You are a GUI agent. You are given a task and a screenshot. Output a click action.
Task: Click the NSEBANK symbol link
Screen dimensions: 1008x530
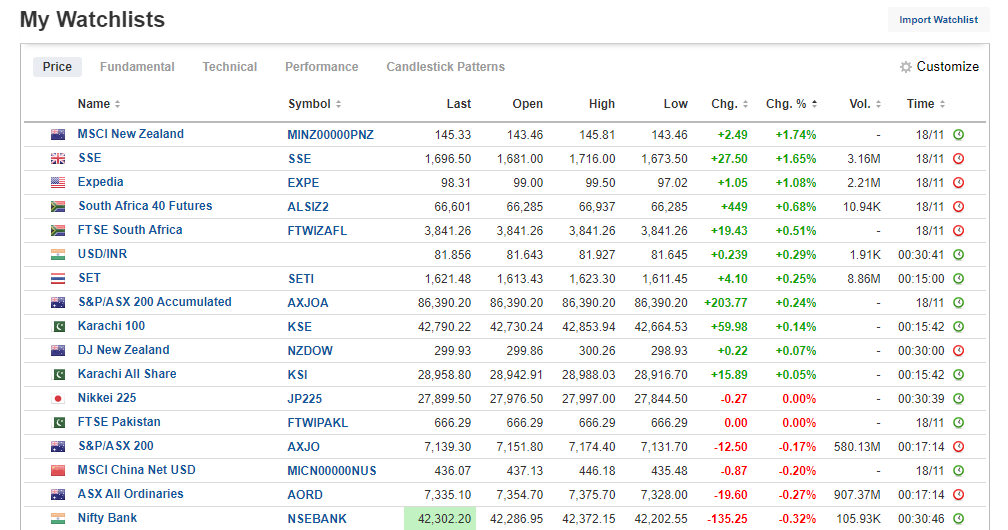pos(317,519)
